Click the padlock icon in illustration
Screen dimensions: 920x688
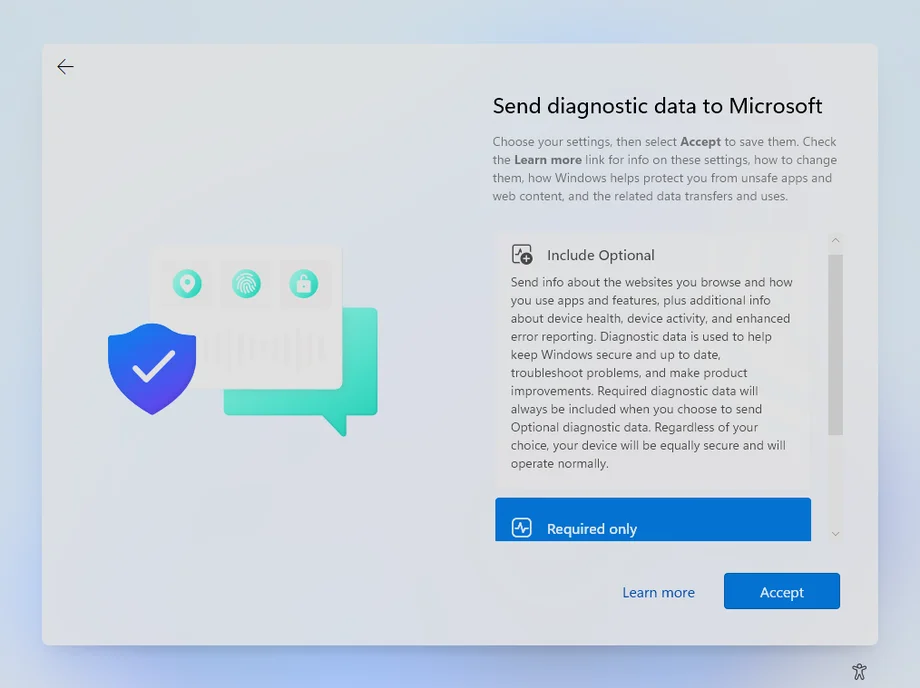[304, 284]
